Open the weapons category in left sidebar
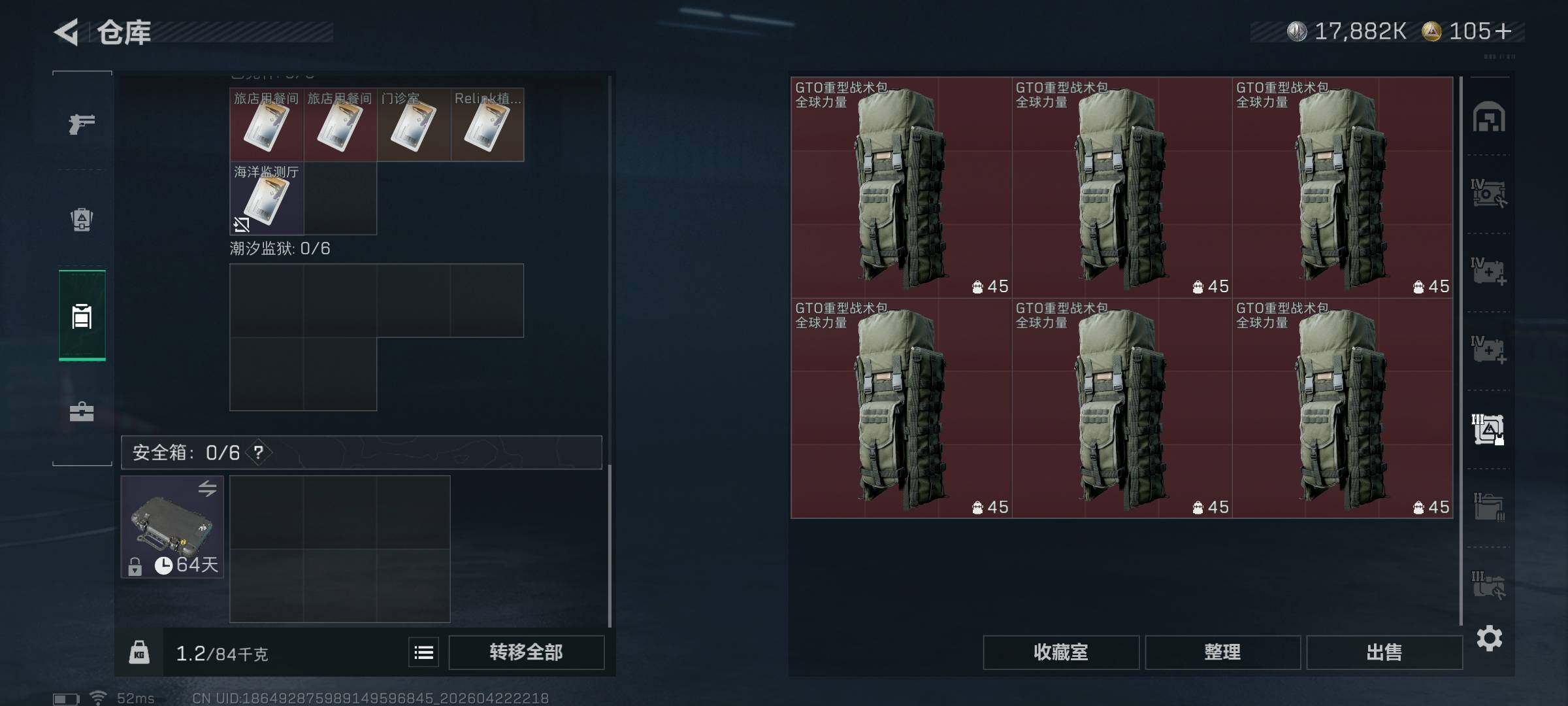Image resolution: width=1568 pixels, height=706 pixels. [82, 123]
